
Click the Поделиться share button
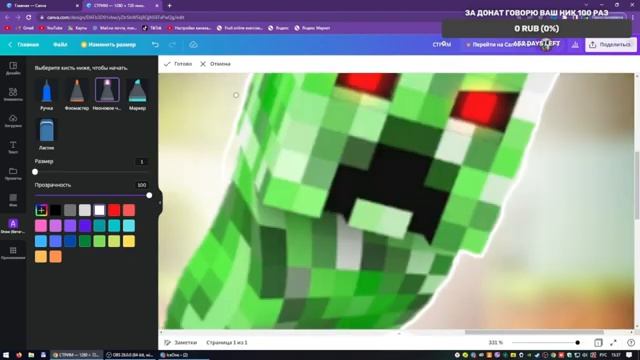coord(611,44)
